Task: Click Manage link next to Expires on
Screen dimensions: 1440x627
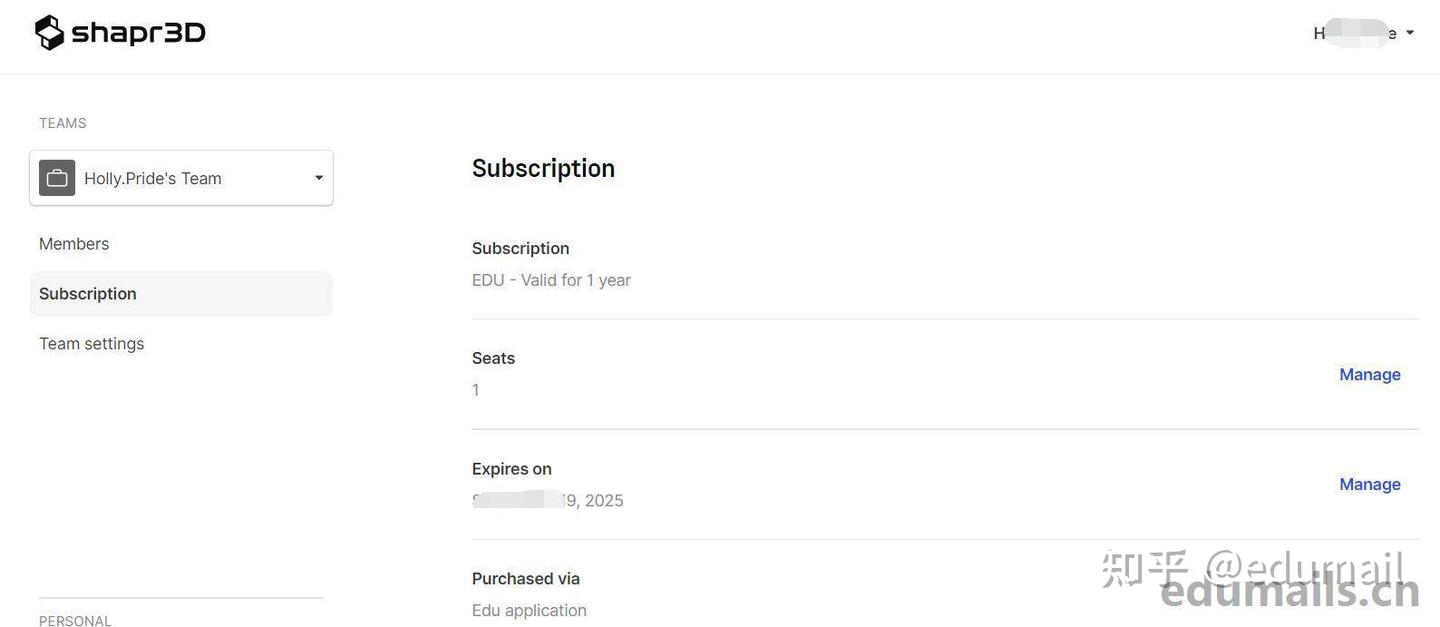Action: pos(1369,484)
